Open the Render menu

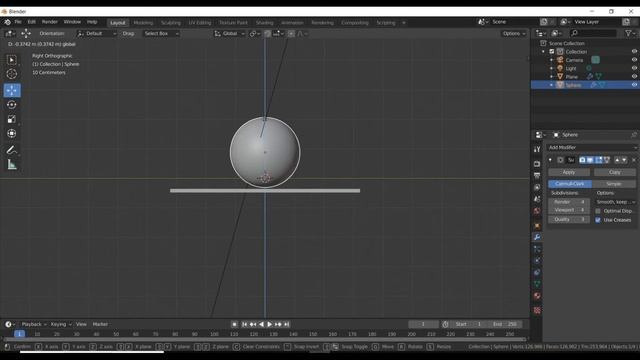(50, 22)
